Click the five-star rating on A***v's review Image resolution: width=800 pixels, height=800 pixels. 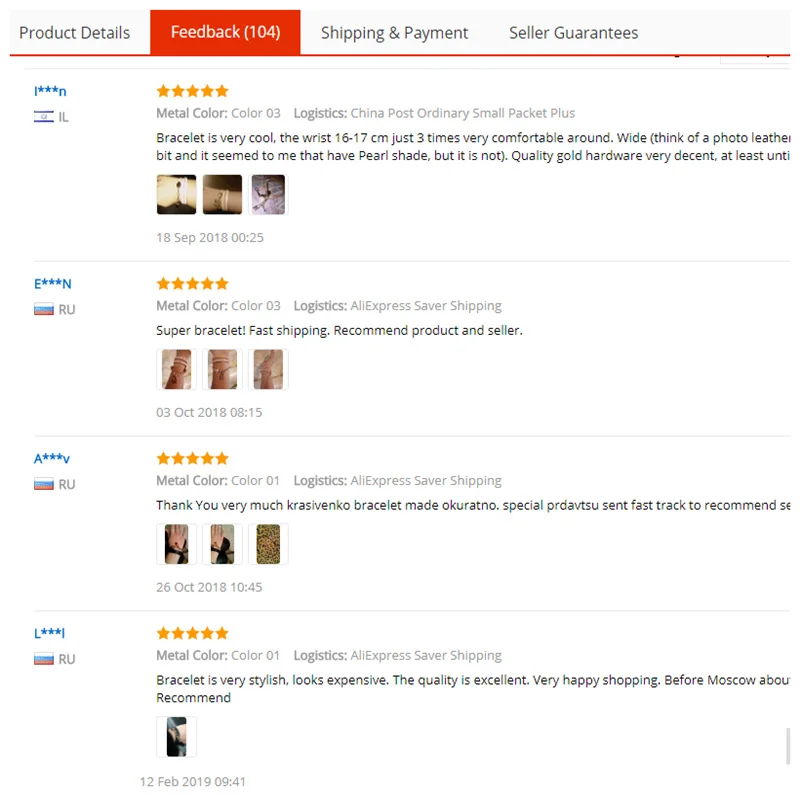192,458
